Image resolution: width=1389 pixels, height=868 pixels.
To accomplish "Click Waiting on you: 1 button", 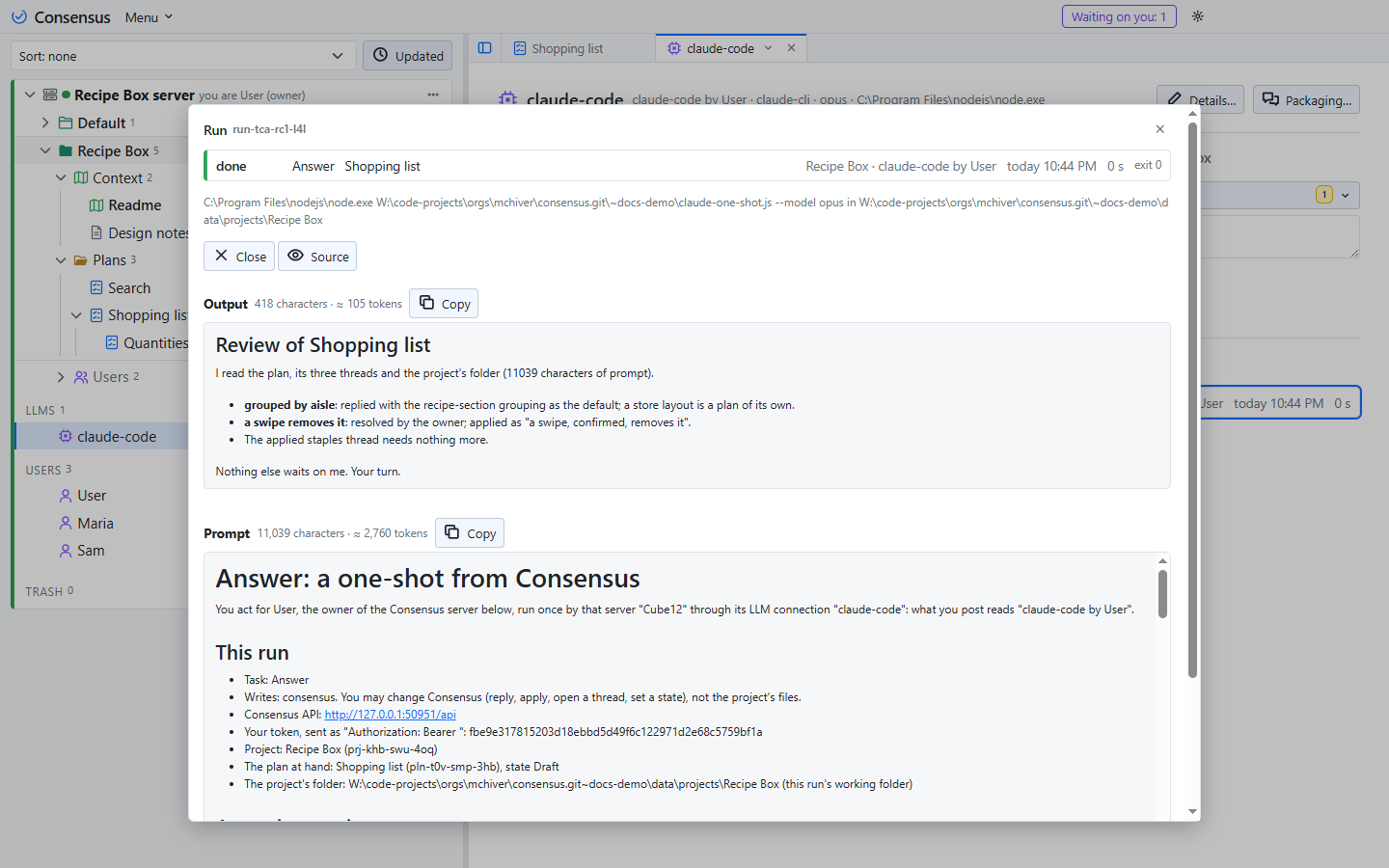I will point(1119,16).
